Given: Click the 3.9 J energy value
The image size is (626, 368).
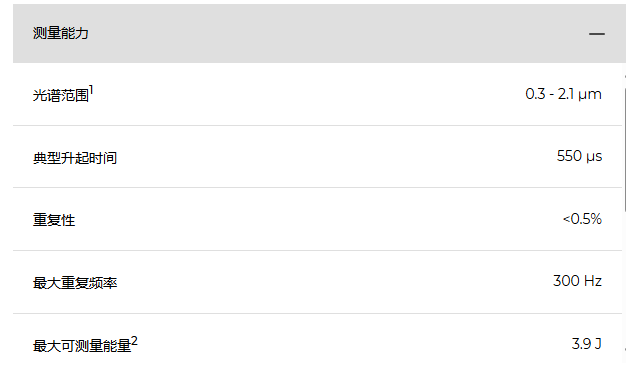Looking at the screenshot, I should point(586,344).
